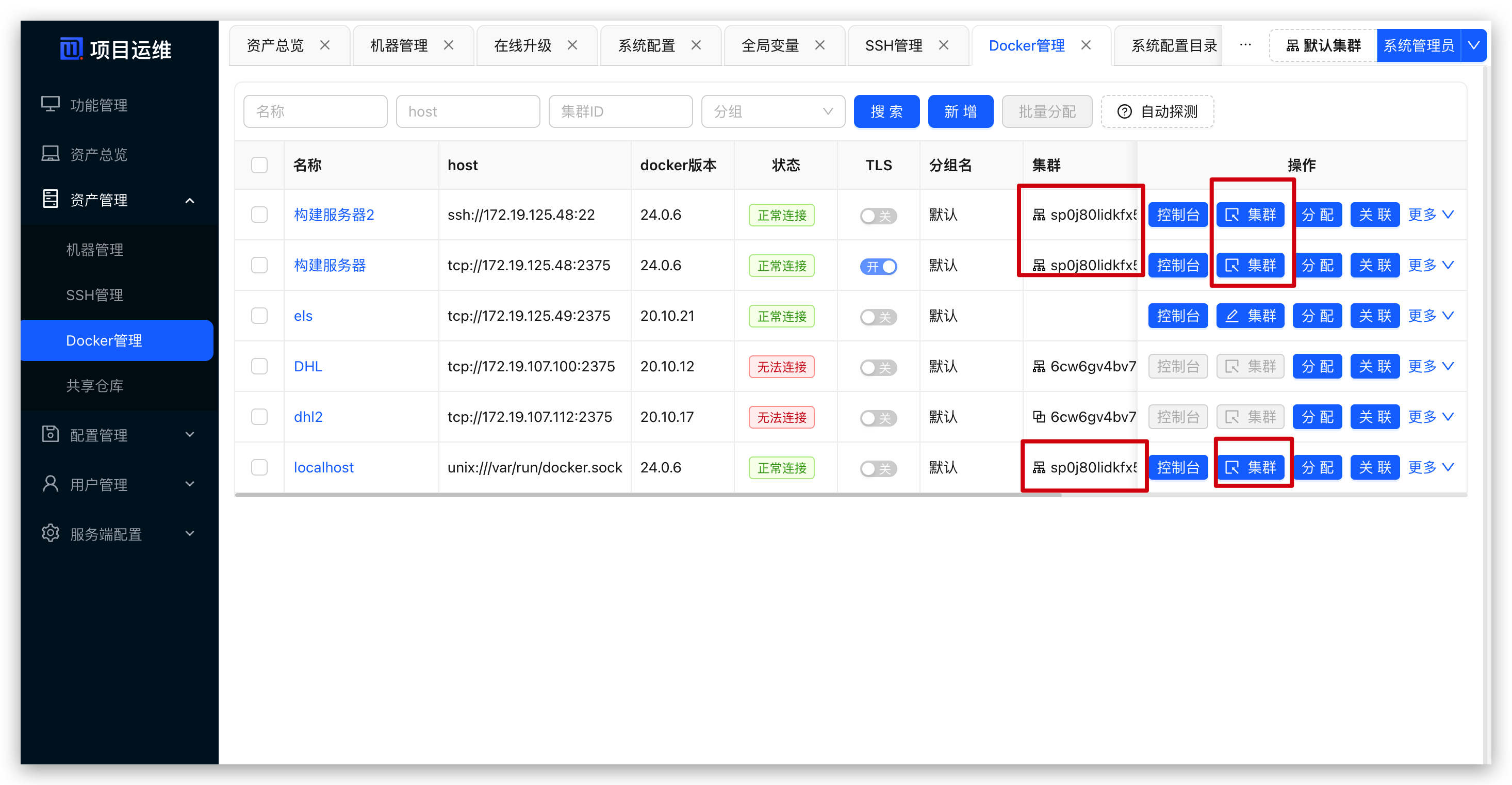The height and width of the screenshot is (785, 1512).
Task: Click the 资产总览 laptop icon in sidebar
Action: click(x=51, y=154)
